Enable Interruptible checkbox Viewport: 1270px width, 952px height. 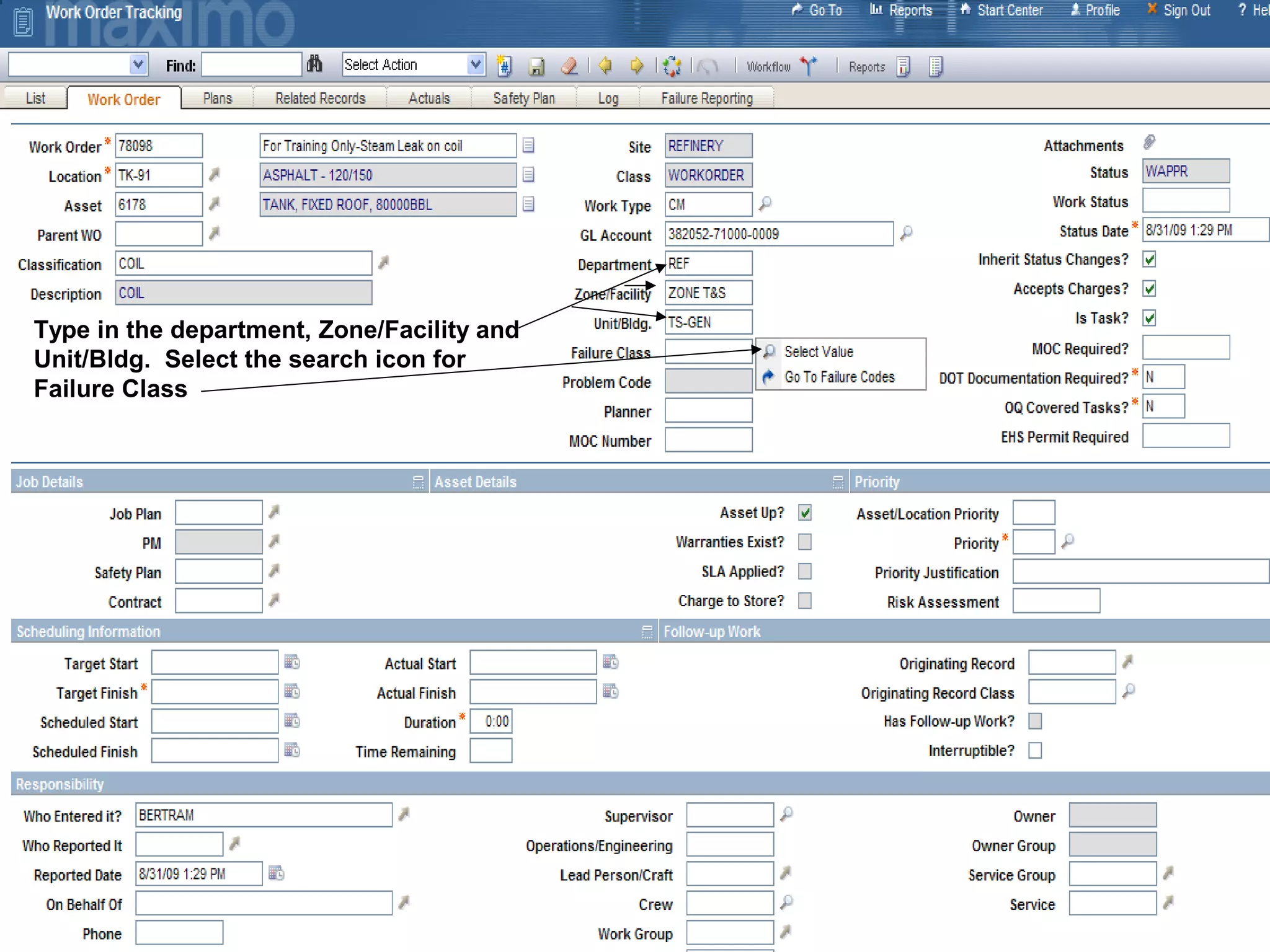click(1035, 751)
